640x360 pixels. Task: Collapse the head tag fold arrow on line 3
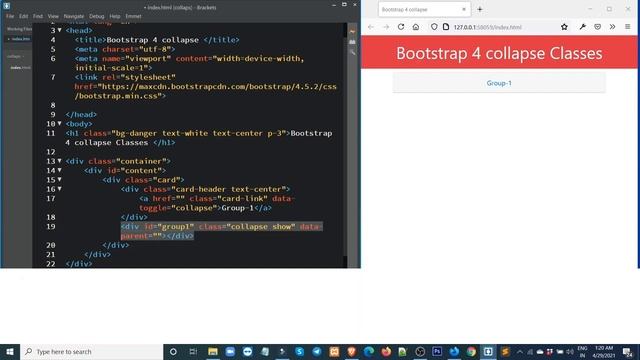point(60,30)
